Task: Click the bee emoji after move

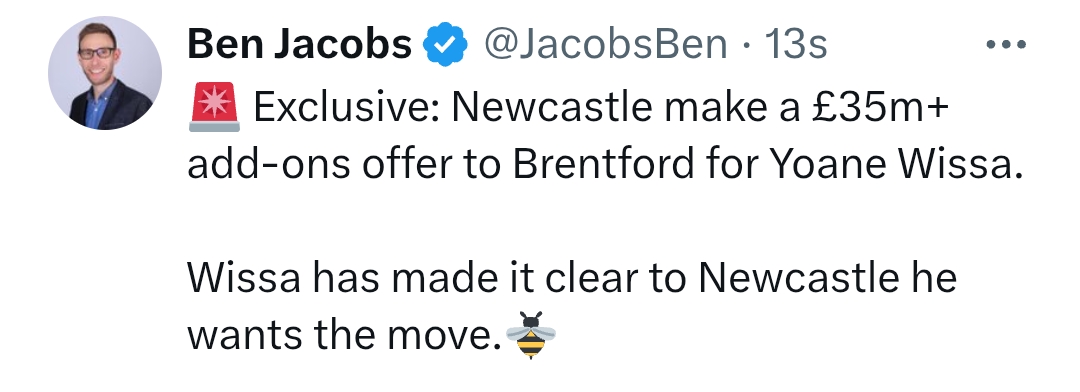Action: (531, 335)
